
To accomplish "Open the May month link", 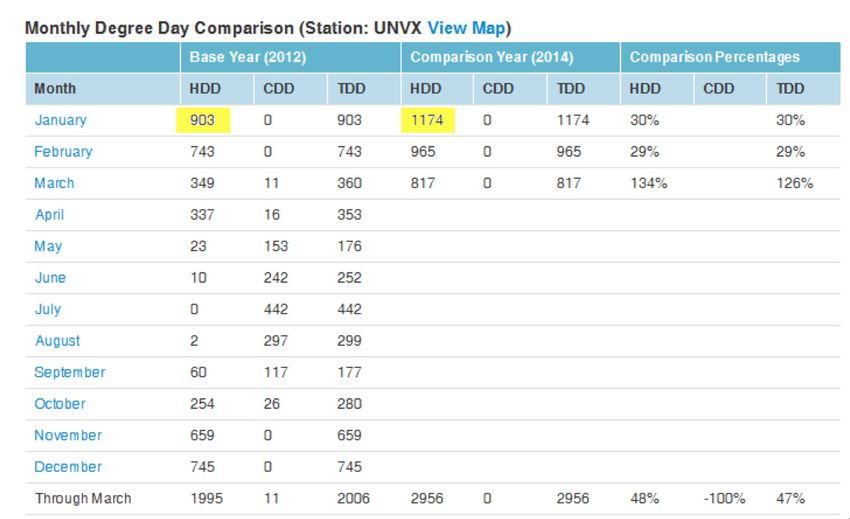I will pyautogui.click(x=48, y=246).
